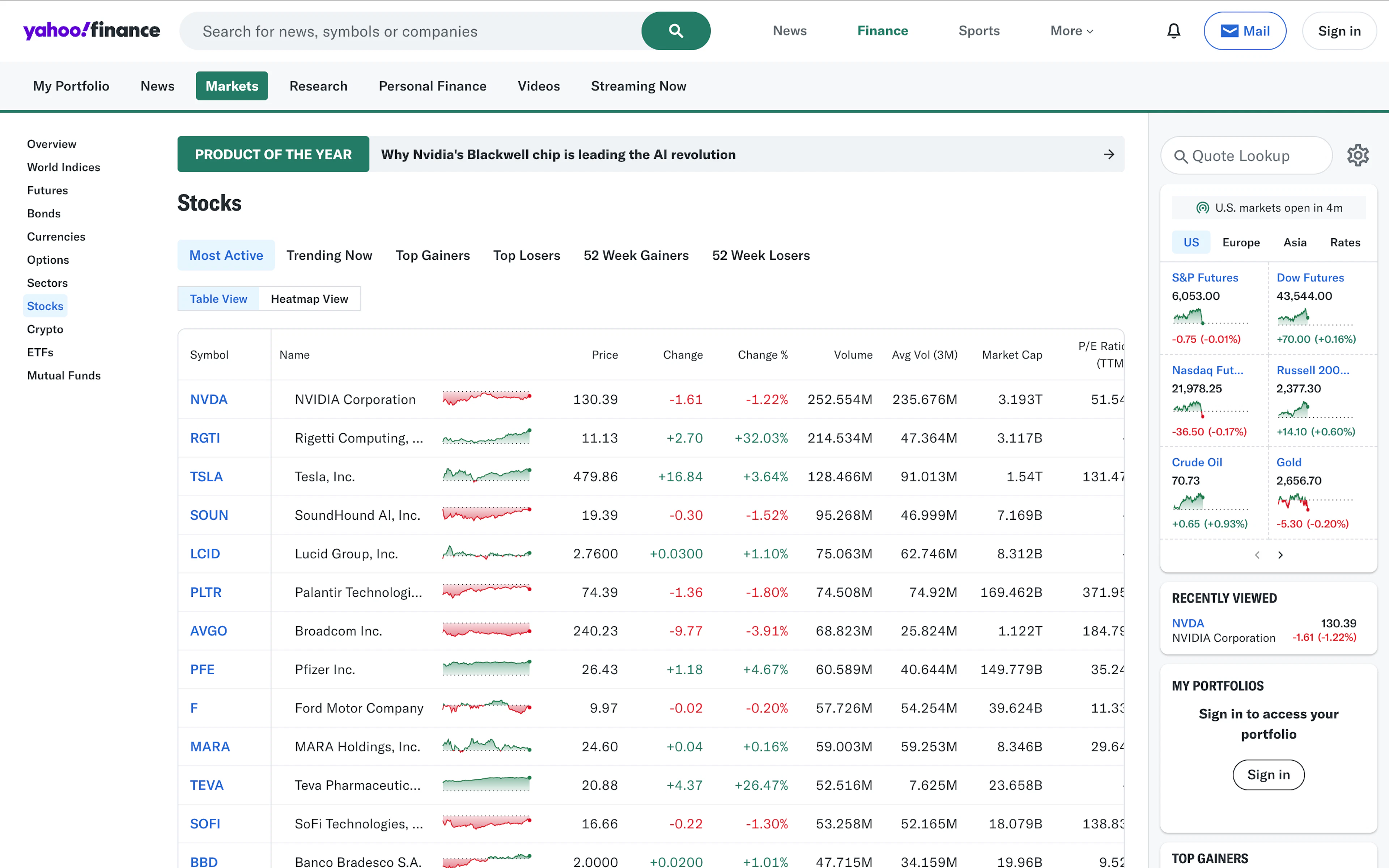This screenshot has height=868, width=1389.
Task: Open Gold quote link
Action: coord(1288,462)
